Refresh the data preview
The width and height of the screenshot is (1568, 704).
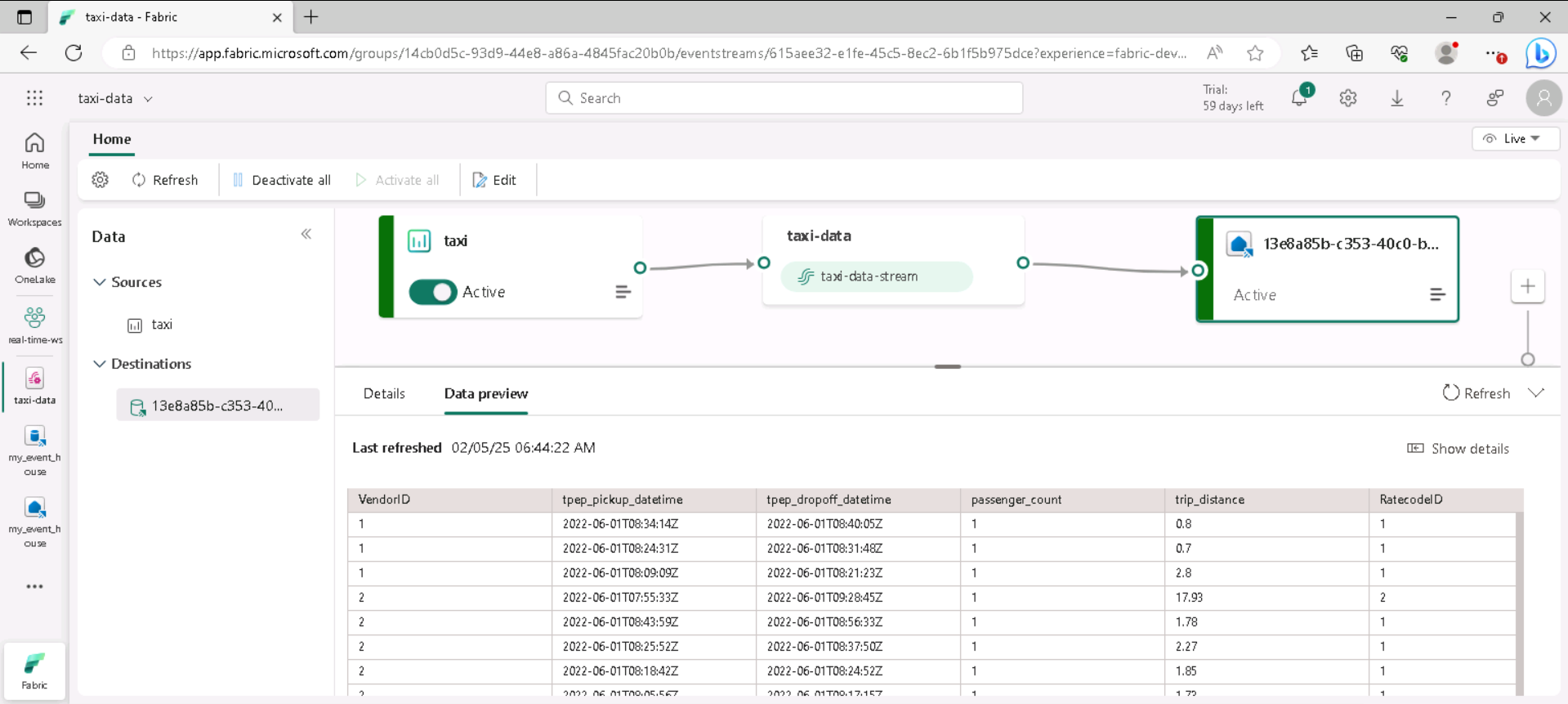(1476, 393)
